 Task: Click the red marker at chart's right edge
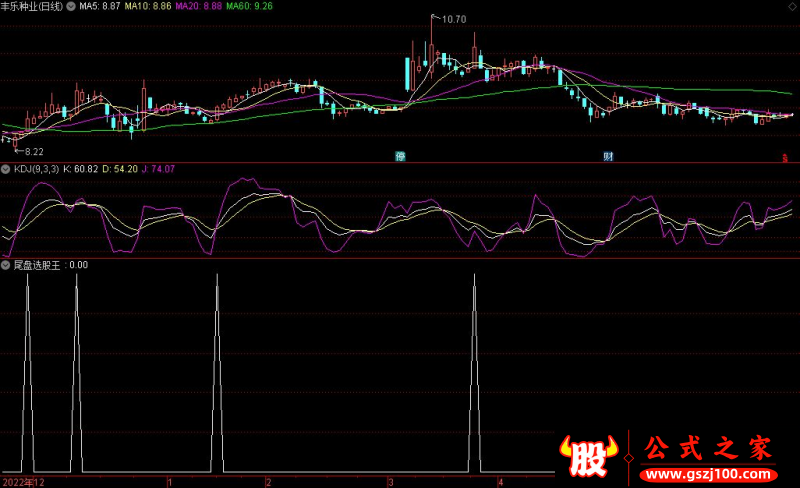pyautogui.click(x=785, y=157)
